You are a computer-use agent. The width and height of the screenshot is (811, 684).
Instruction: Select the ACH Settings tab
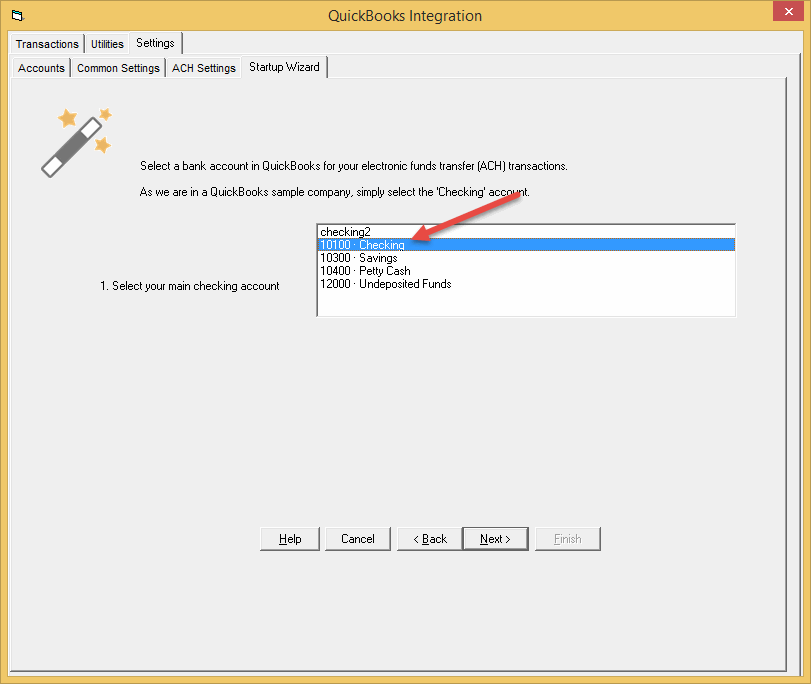(x=203, y=67)
